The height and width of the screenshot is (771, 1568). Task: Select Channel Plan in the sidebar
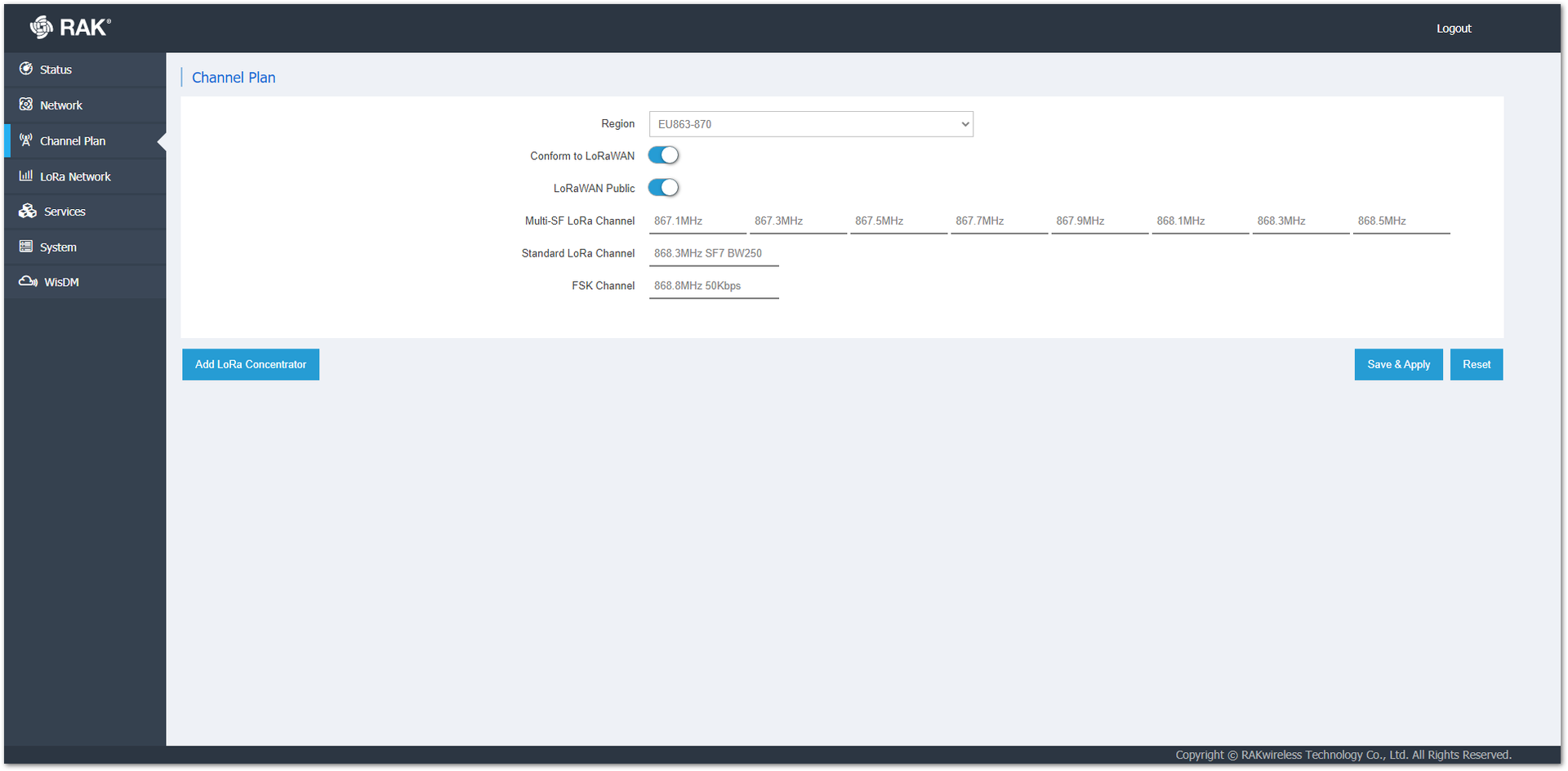click(x=85, y=140)
